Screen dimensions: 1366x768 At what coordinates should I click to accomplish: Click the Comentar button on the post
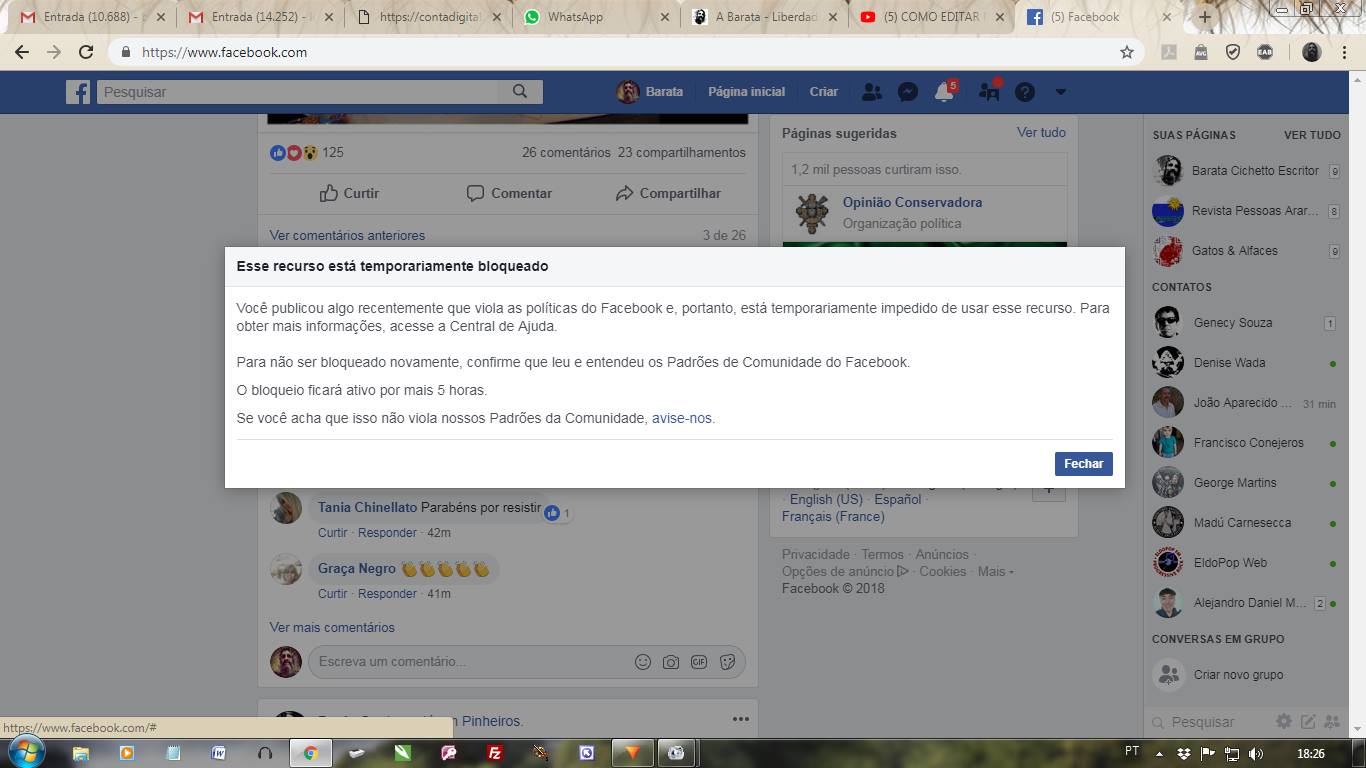click(509, 193)
